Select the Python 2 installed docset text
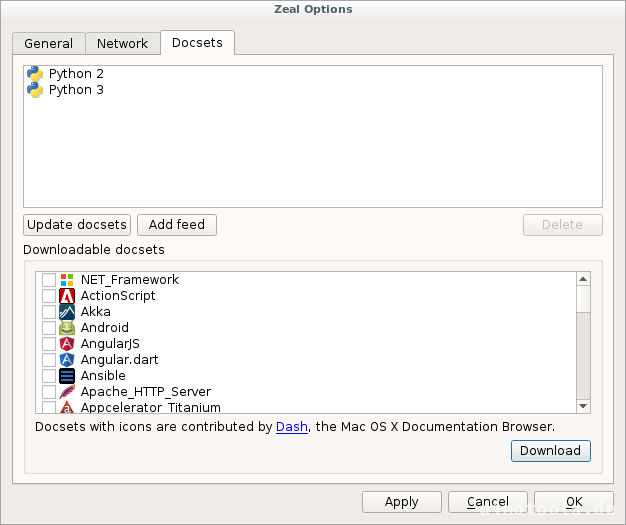Image resolution: width=626 pixels, height=525 pixels. (x=76, y=74)
